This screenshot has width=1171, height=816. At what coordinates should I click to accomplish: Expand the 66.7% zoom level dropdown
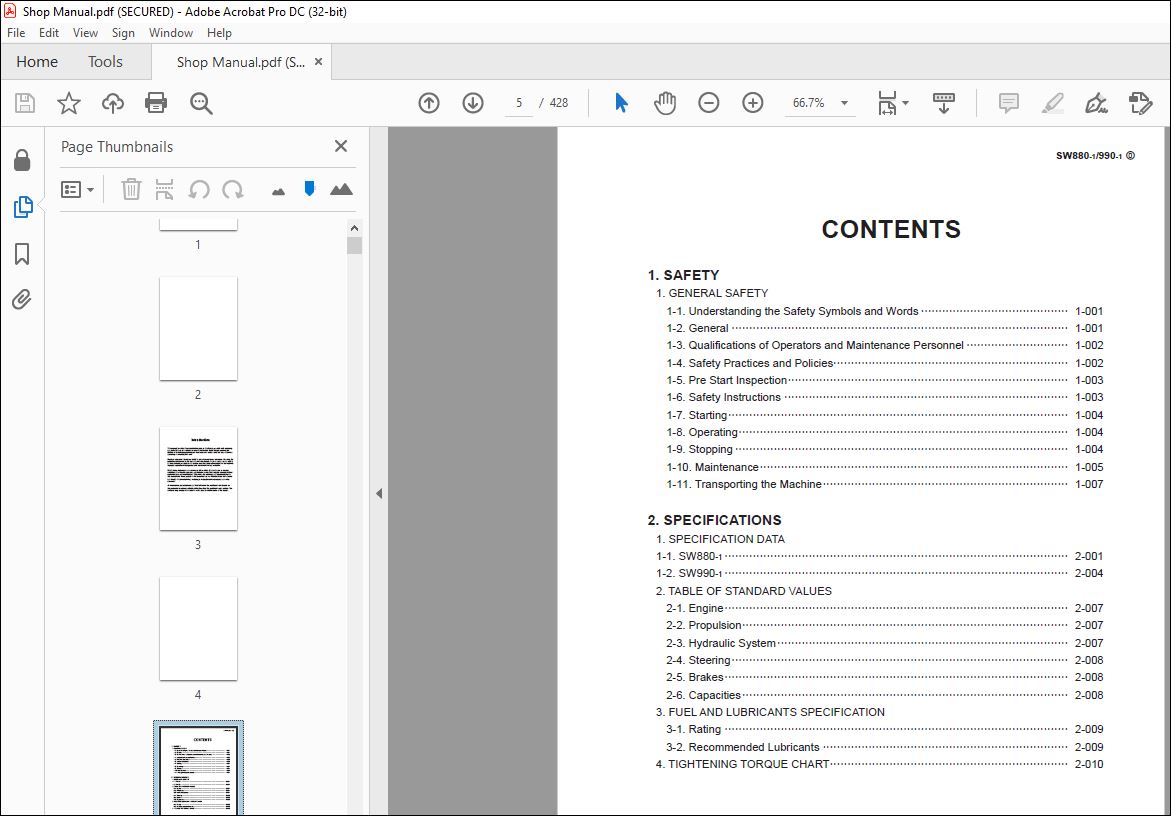(845, 103)
